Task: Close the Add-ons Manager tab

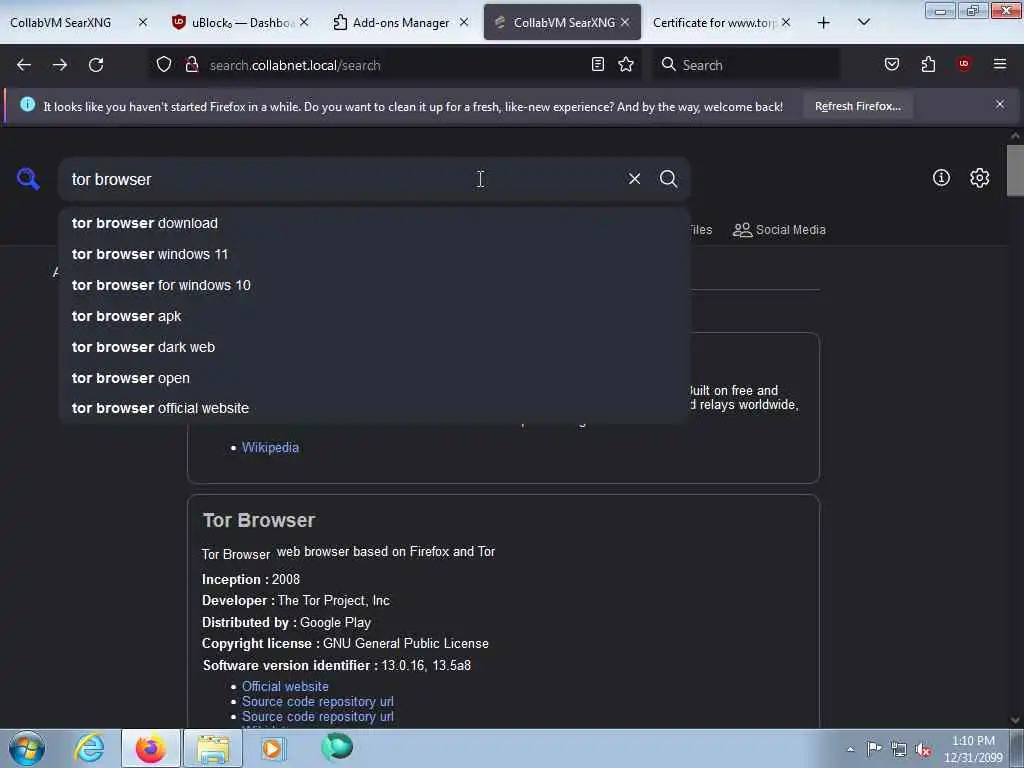Action: pos(464,22)
